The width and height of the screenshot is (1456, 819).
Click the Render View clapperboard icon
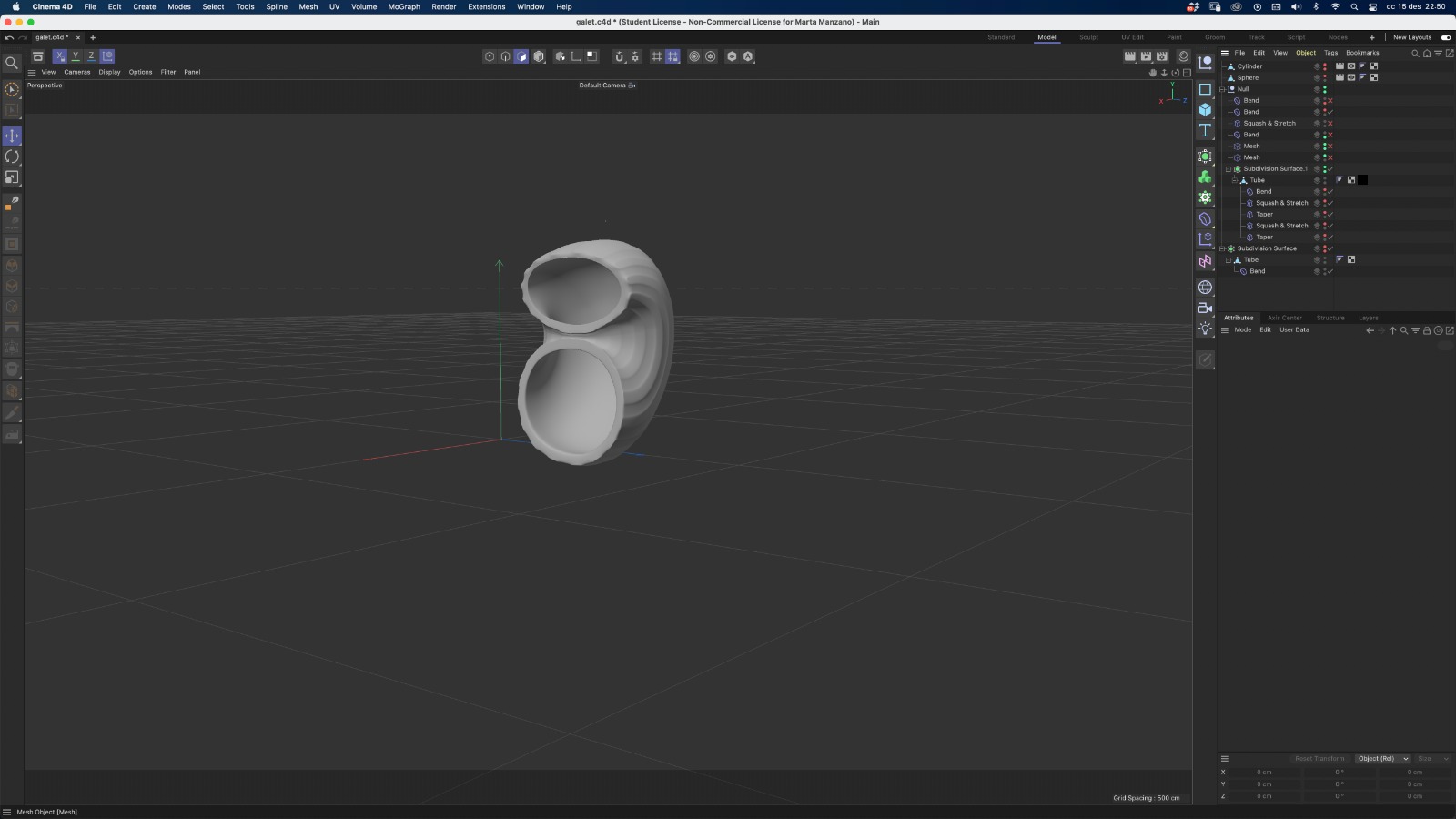tap(1129, 56)
